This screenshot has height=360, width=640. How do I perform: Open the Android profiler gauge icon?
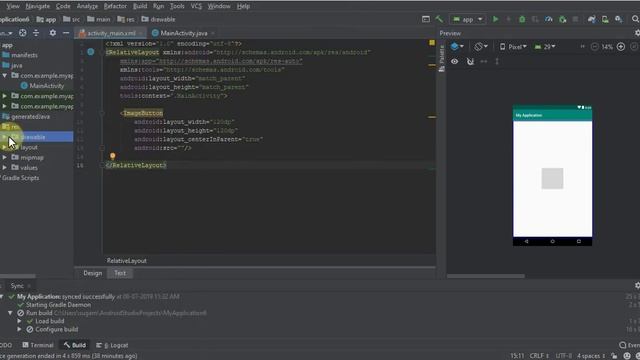[549, 19]
